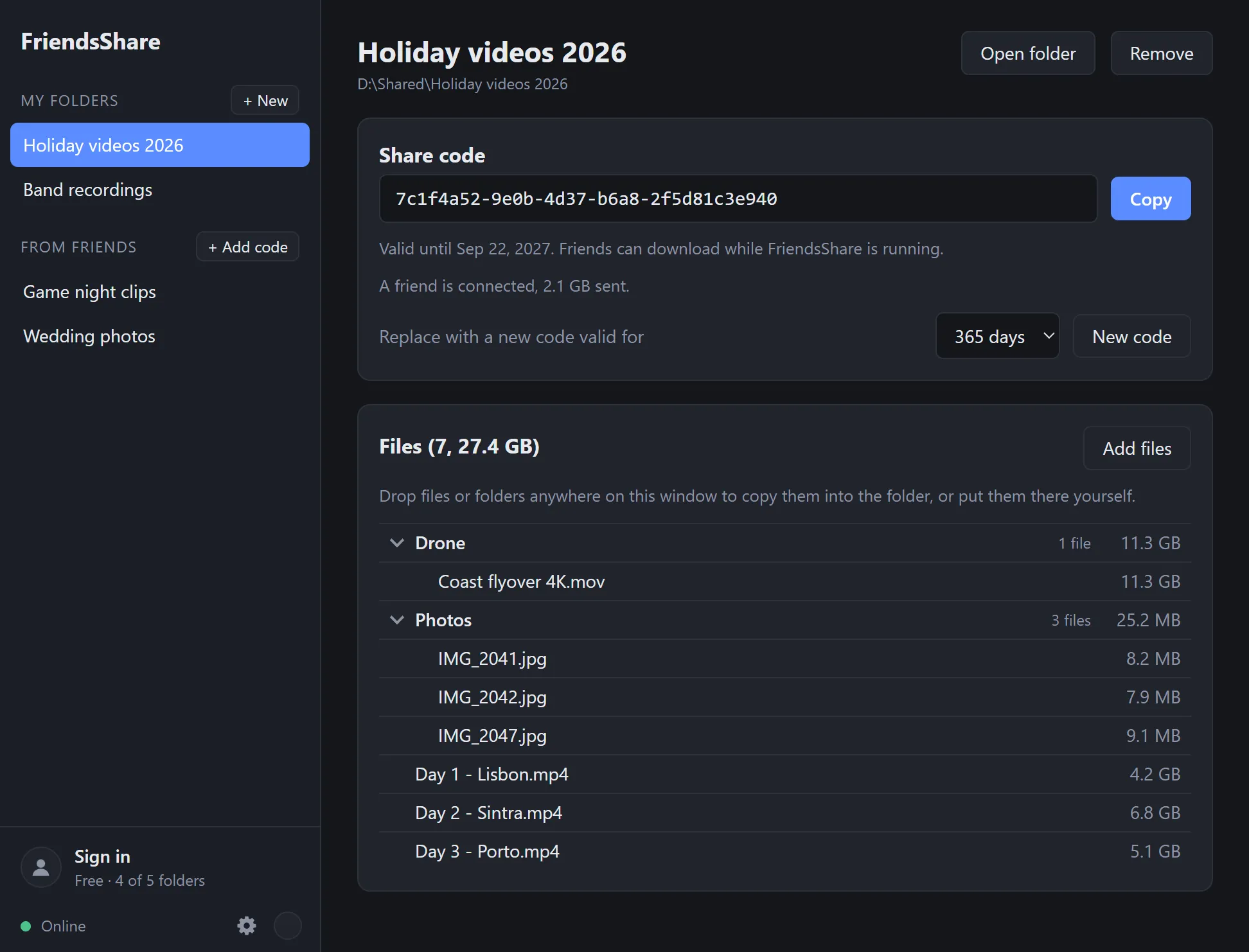Open the 365 days validity dropdown

pyautogui.click(x=998, y=336)
